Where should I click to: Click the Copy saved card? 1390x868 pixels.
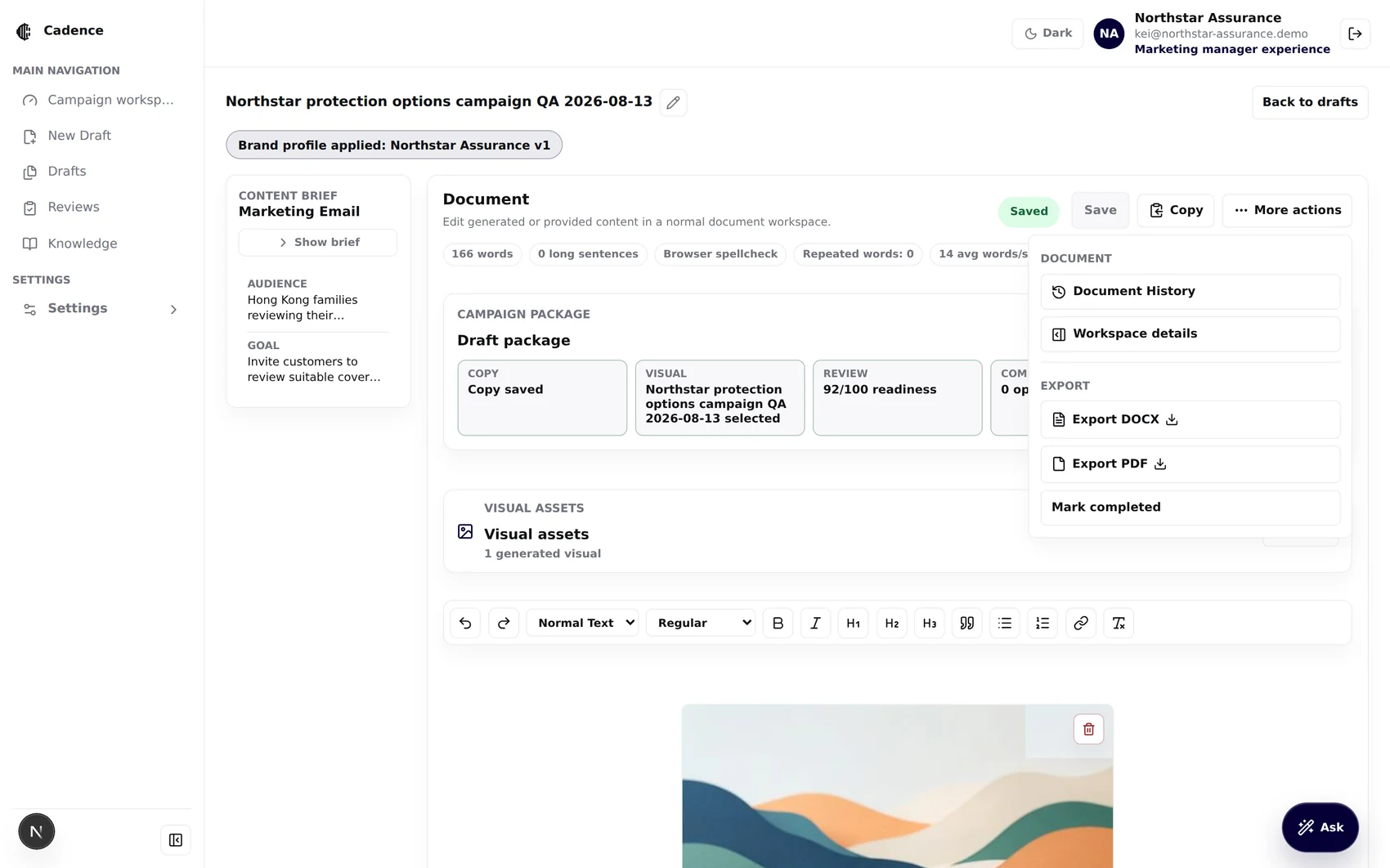[x=542, y=398]
